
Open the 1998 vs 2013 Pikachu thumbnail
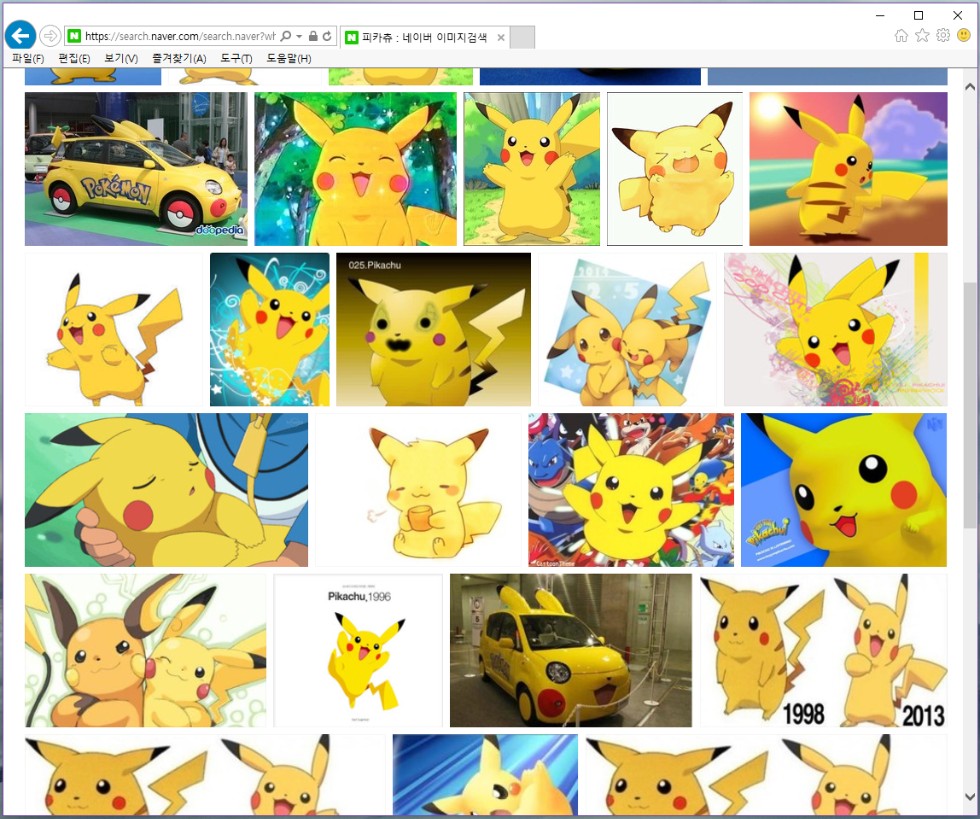coord(823,650)
